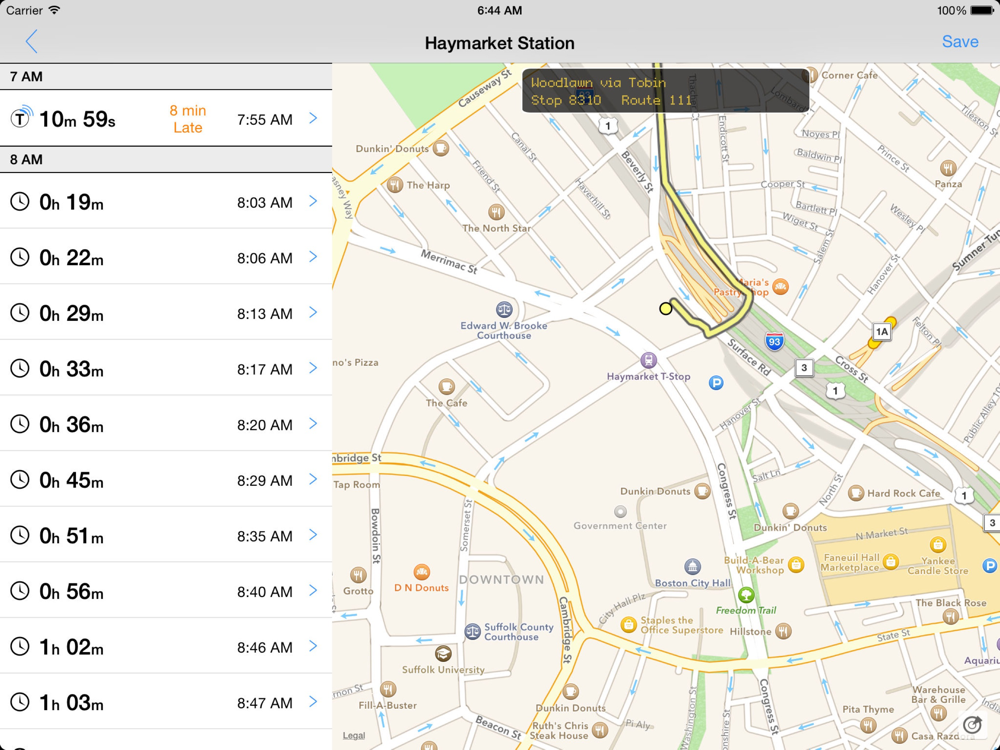Save the Haymarket Station stop
This screenshot has width=1000, height=750.
point(960,42)
